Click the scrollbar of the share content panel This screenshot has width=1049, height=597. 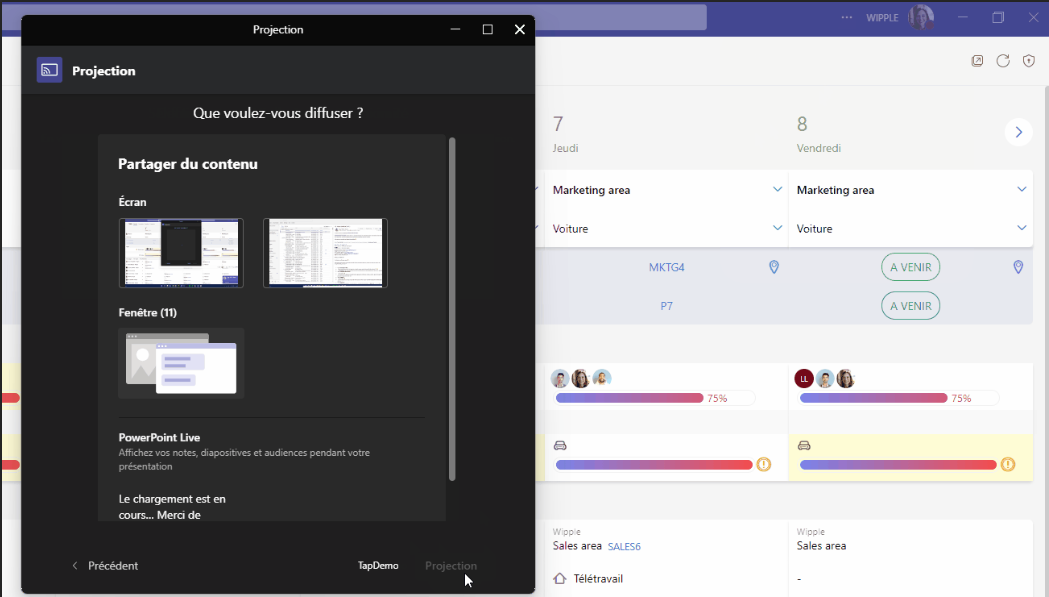tap(452, 309)
